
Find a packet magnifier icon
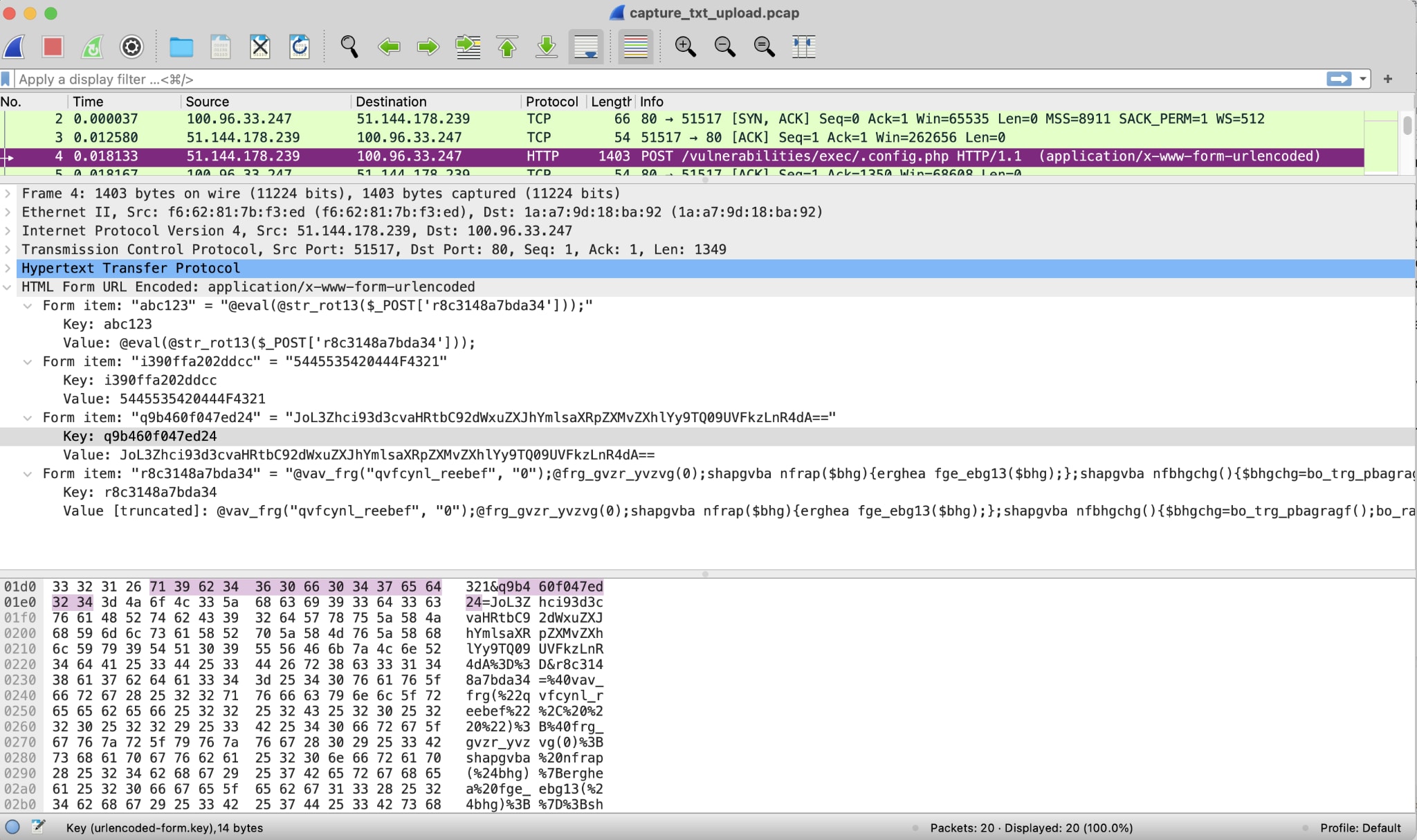pos(349,47)
